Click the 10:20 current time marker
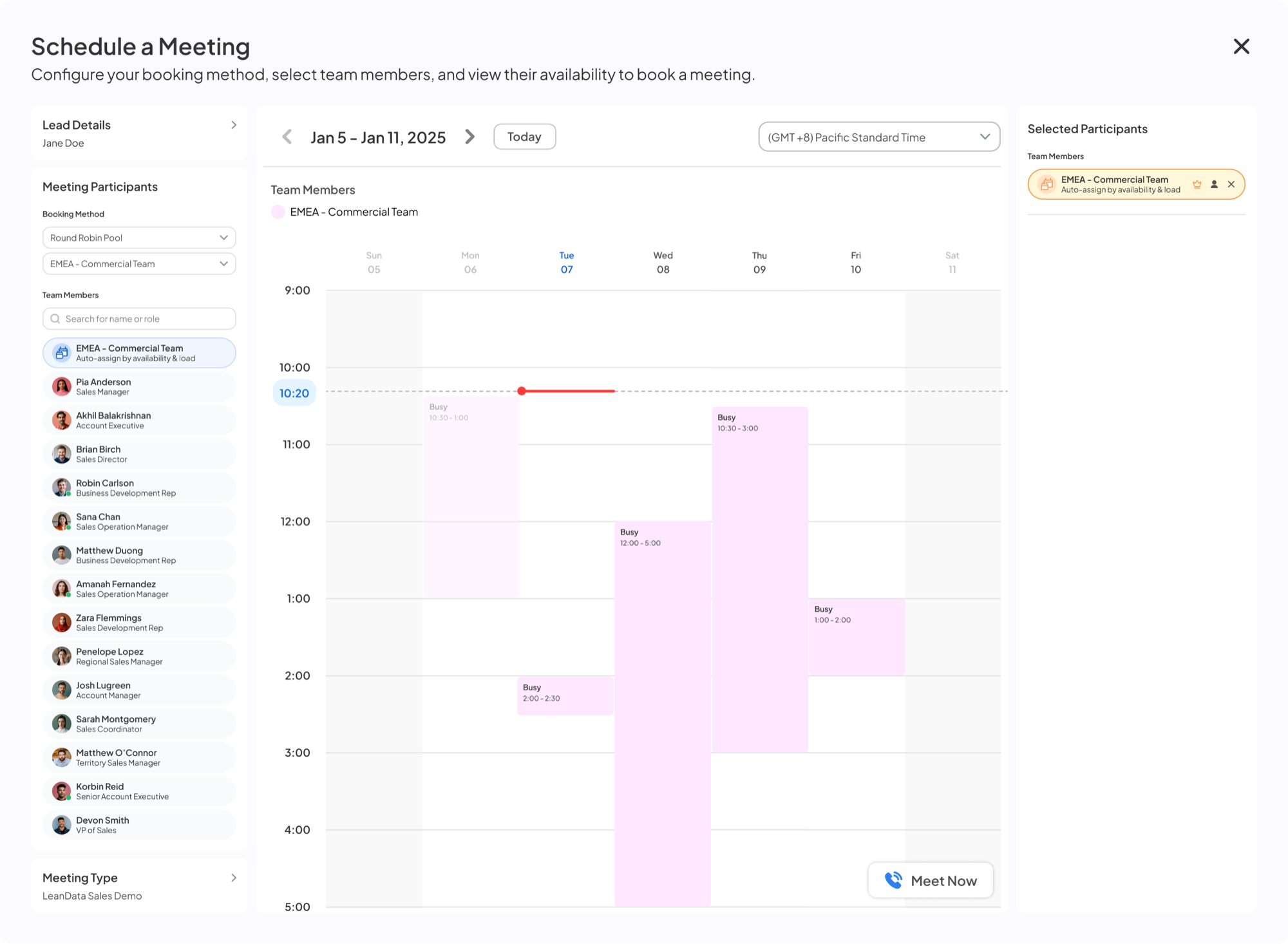Viewport: 1288px width, 944px height. (294, 393)
